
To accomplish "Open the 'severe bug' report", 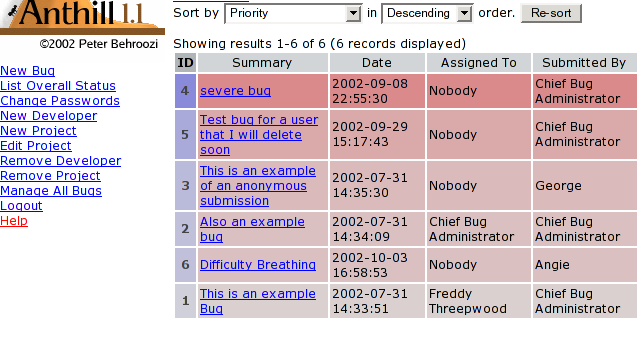I will pyautogui.click(x=235, y=91).
